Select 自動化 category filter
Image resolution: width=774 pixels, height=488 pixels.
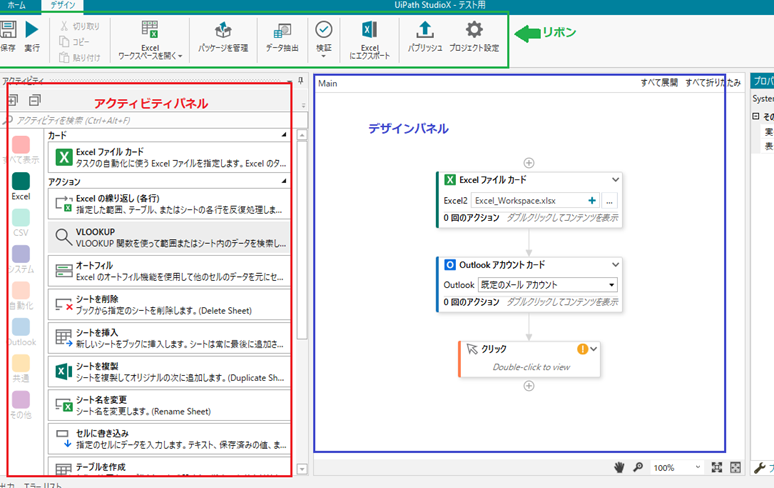coord(21,296)
